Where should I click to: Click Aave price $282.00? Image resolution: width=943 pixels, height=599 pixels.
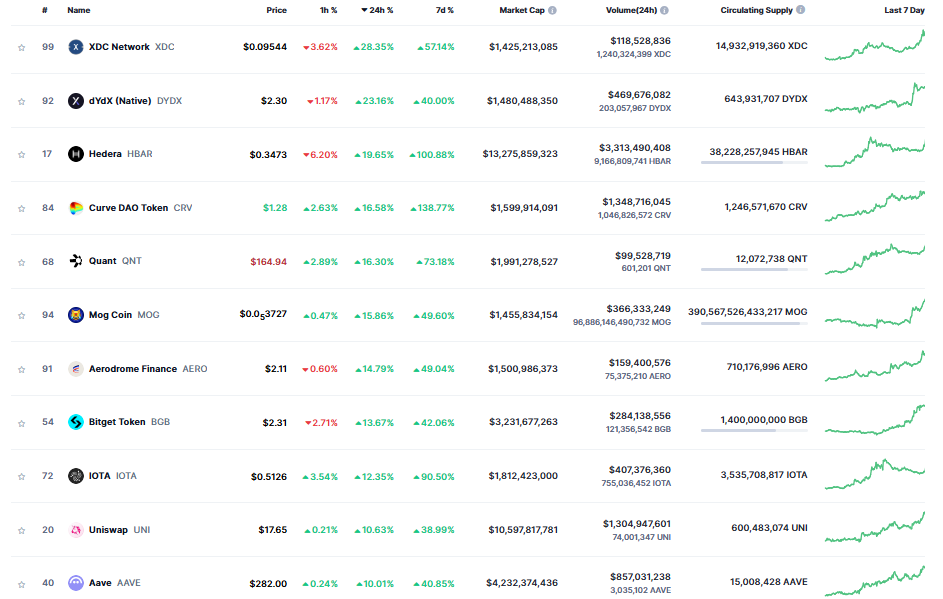pos(268,583)
